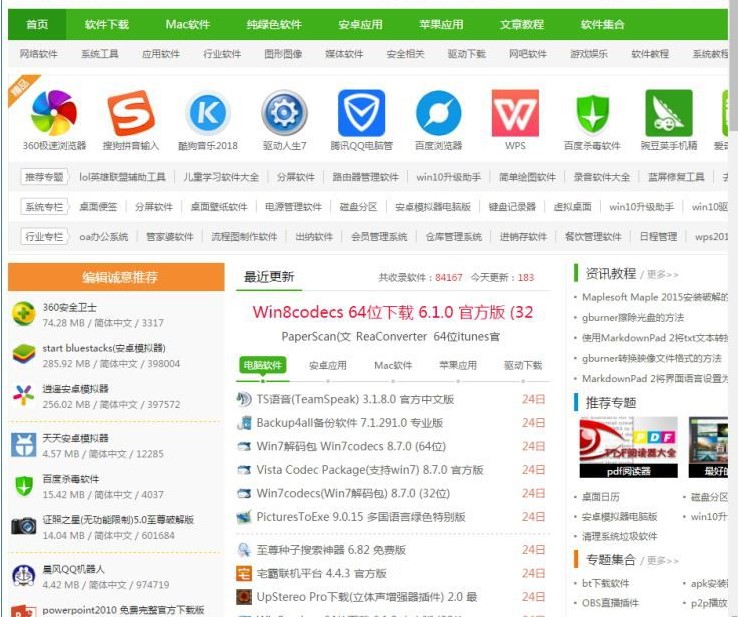The width and height of the screenshot is (738, 617).
Task: Open the 桌面便签 link
Action: [x=98, y=207]
